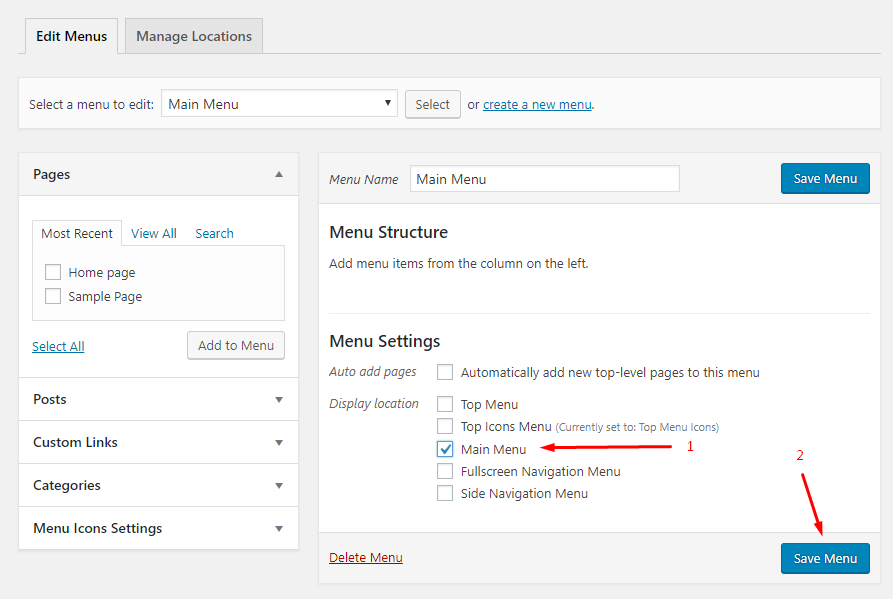Open the menu selection dropdown
Screen dimensions: 893x599
point(279,104)
